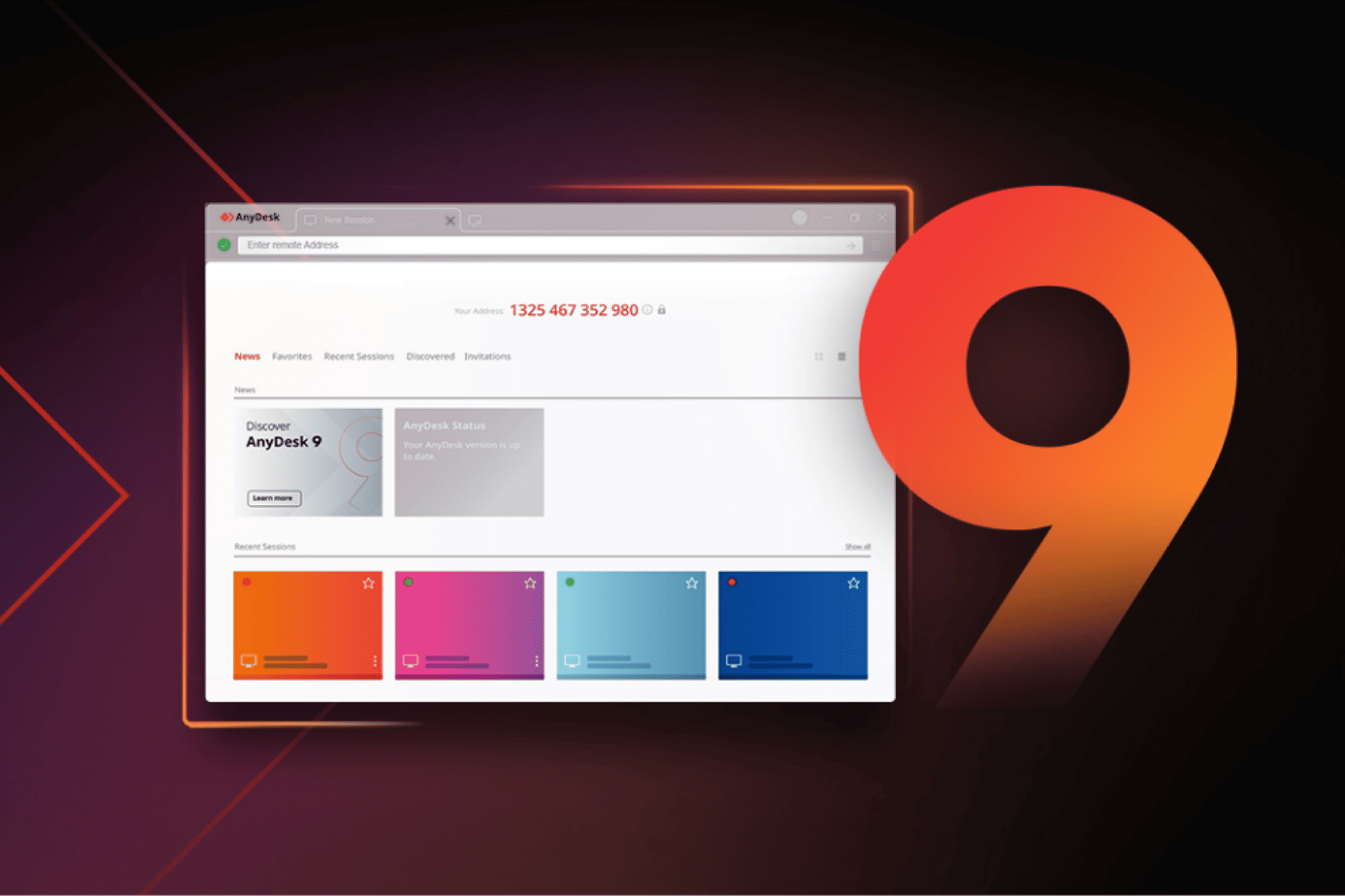Open the dark blue recent session tile
Screen dimensions: 1345x896
(x=793, y=625)
